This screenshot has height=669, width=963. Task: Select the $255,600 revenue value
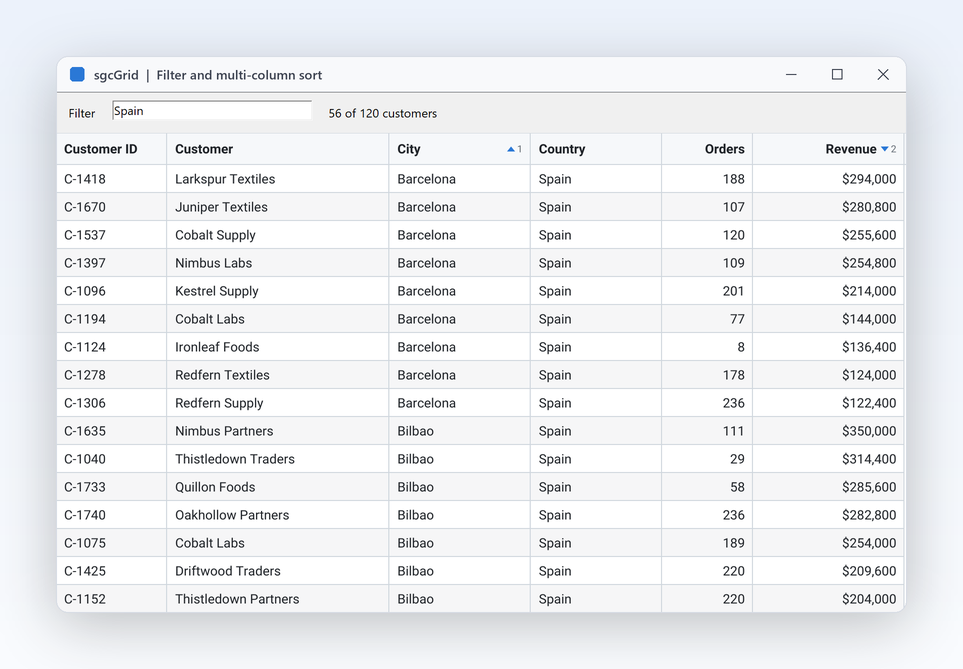pos(828,235)
